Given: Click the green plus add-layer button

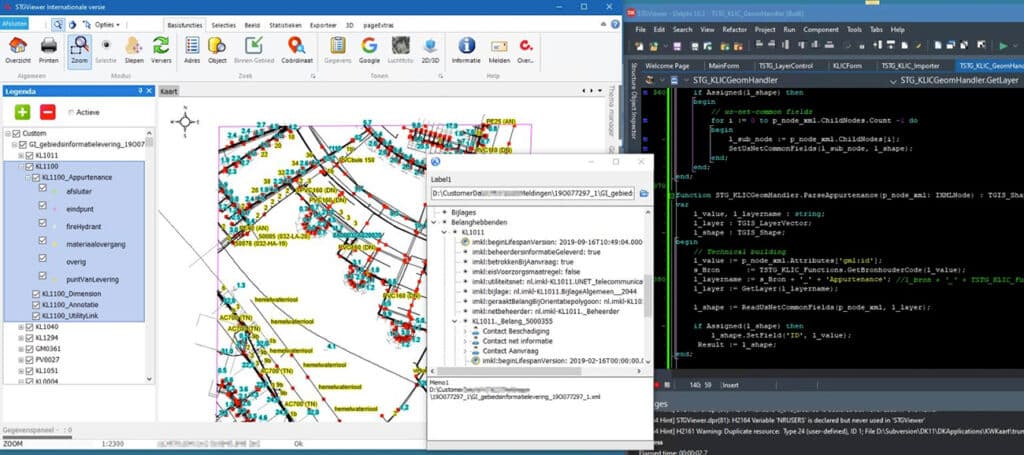Looking at the screenshot, I should point(23,112).
